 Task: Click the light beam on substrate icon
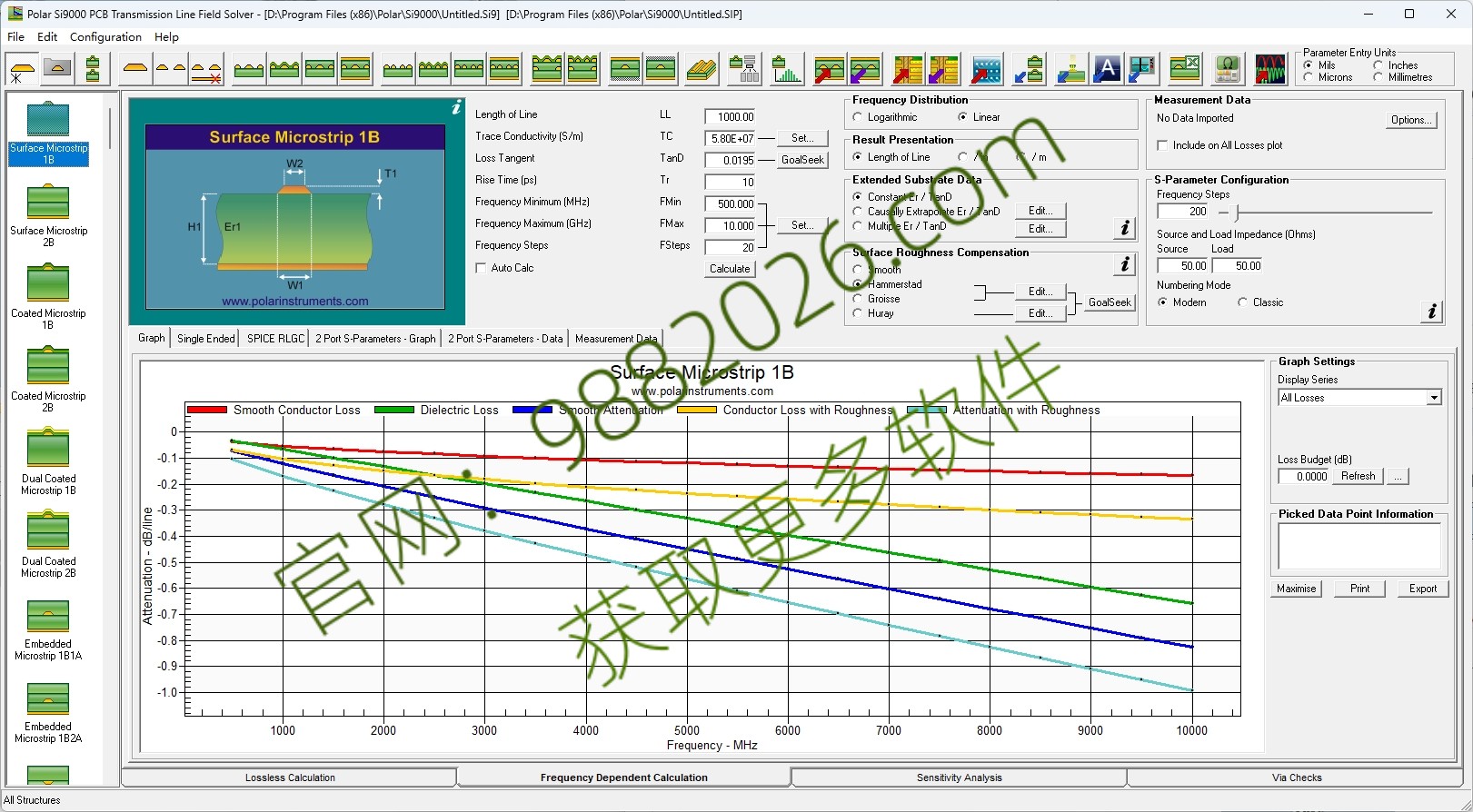1071,69
